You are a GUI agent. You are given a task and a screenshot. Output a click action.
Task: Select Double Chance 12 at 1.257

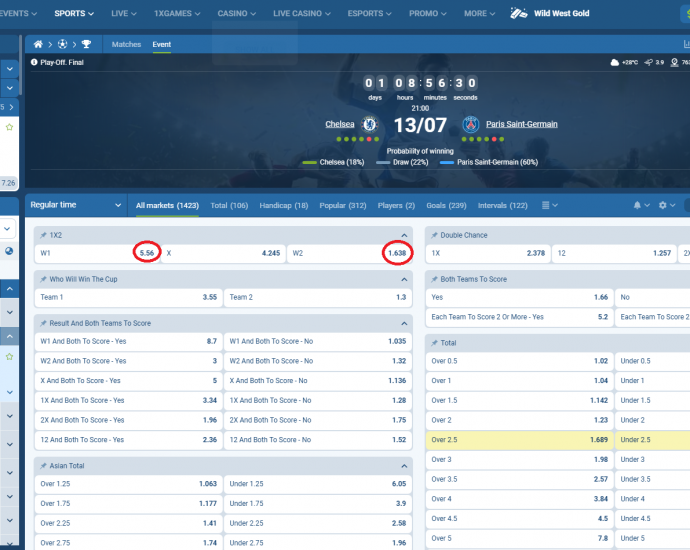(614, 253)
